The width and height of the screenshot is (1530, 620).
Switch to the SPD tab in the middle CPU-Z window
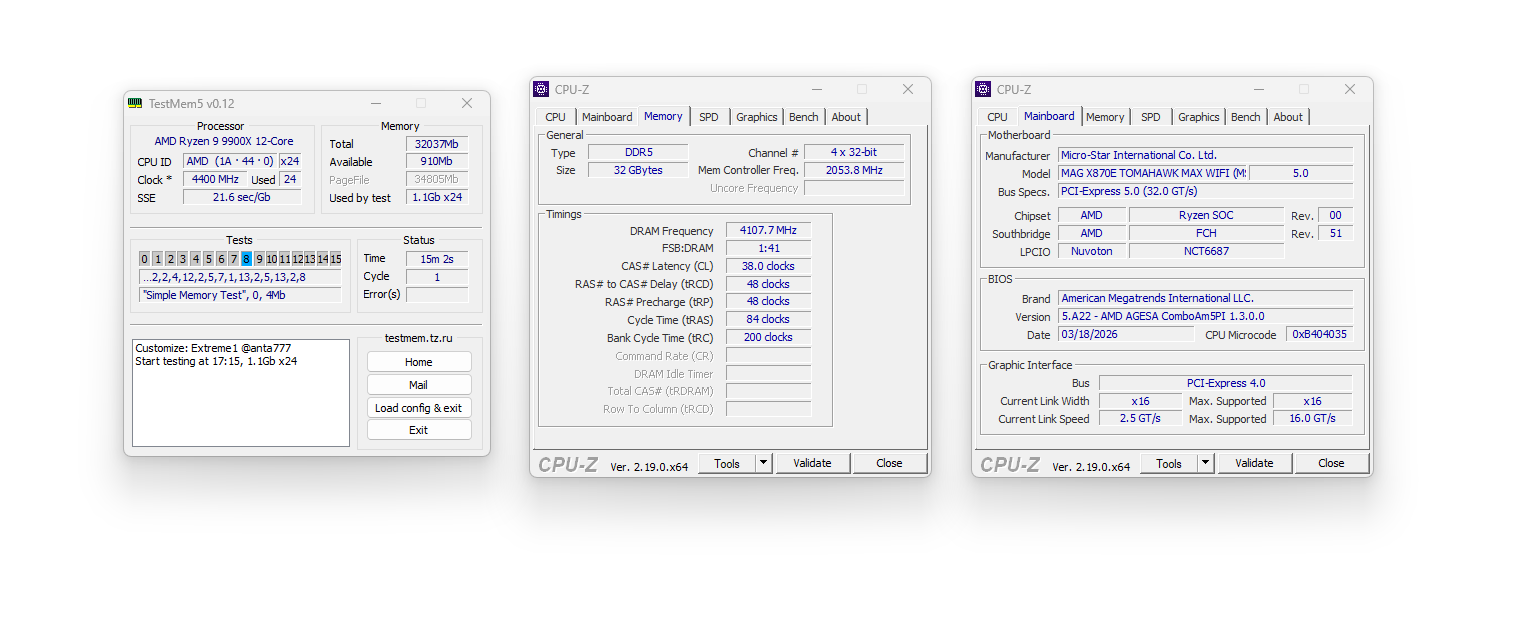709,116
